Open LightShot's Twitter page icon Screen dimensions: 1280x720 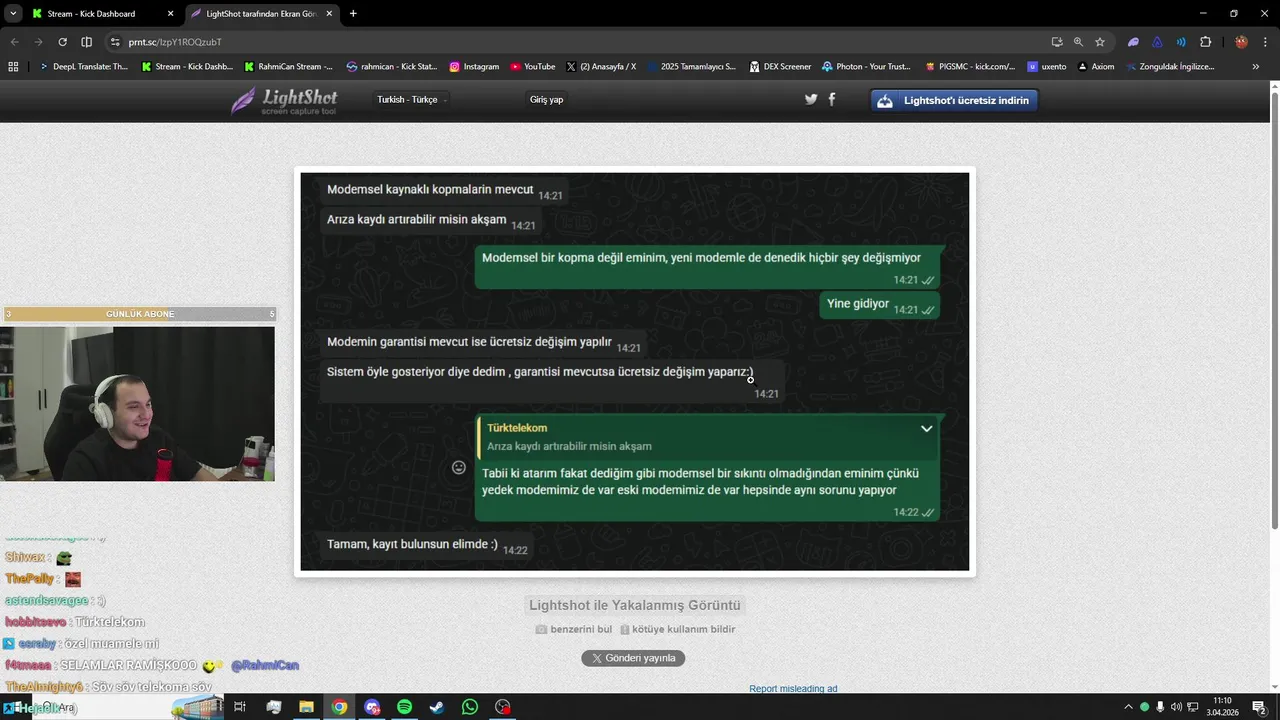pos(811,99)
